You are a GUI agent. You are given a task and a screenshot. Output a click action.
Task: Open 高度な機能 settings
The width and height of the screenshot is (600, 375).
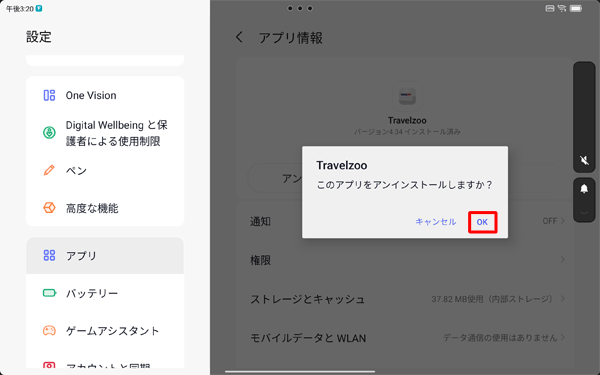[105, 208]
